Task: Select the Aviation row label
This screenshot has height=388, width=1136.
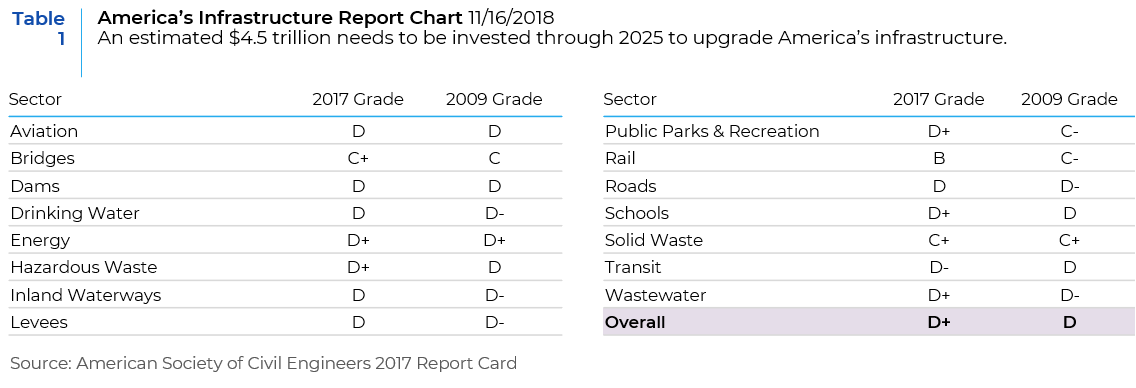Action: pos(44,131)
